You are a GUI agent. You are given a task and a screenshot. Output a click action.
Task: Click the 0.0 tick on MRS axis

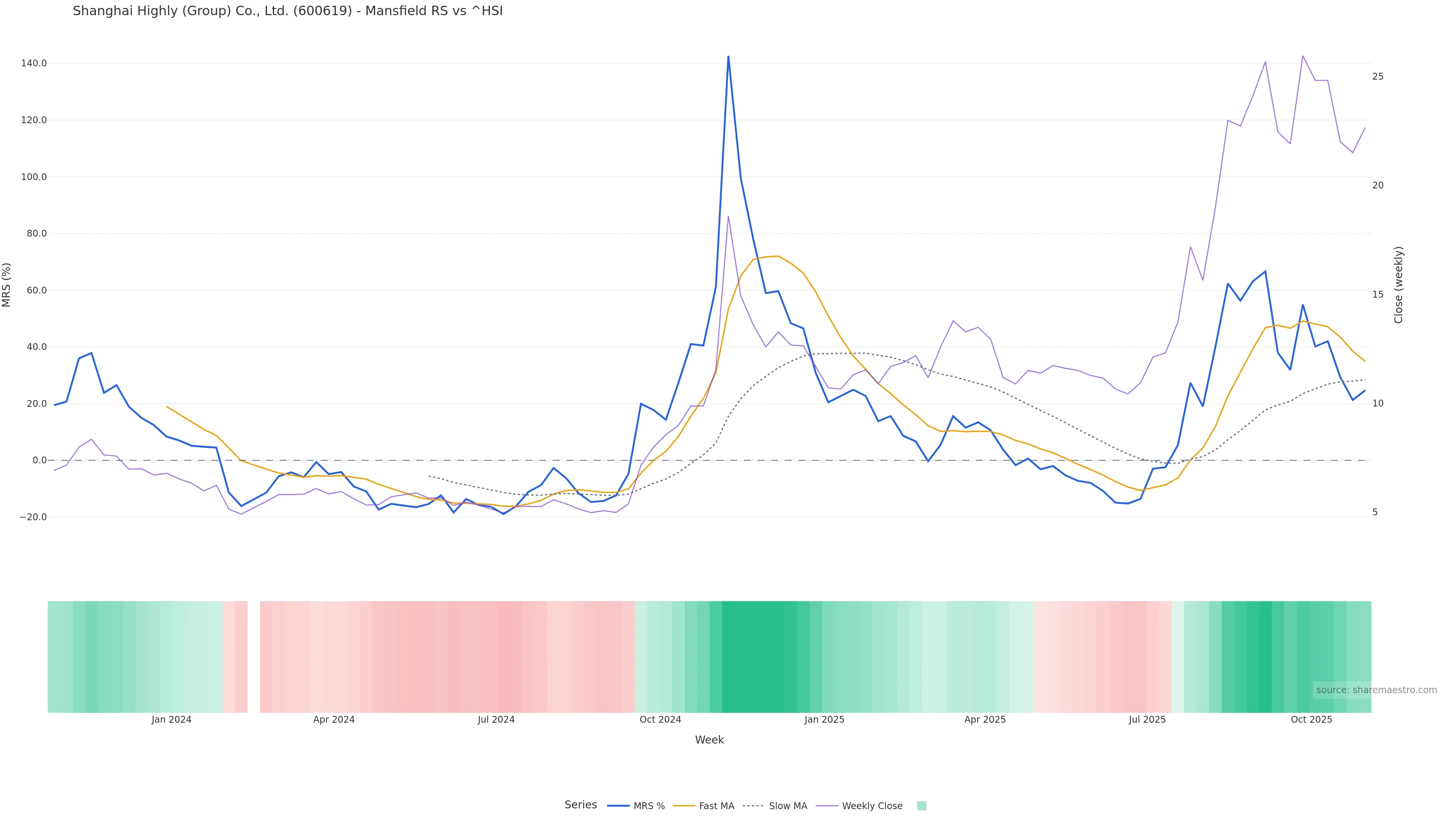pyautogui.click(x=39, y=460)
